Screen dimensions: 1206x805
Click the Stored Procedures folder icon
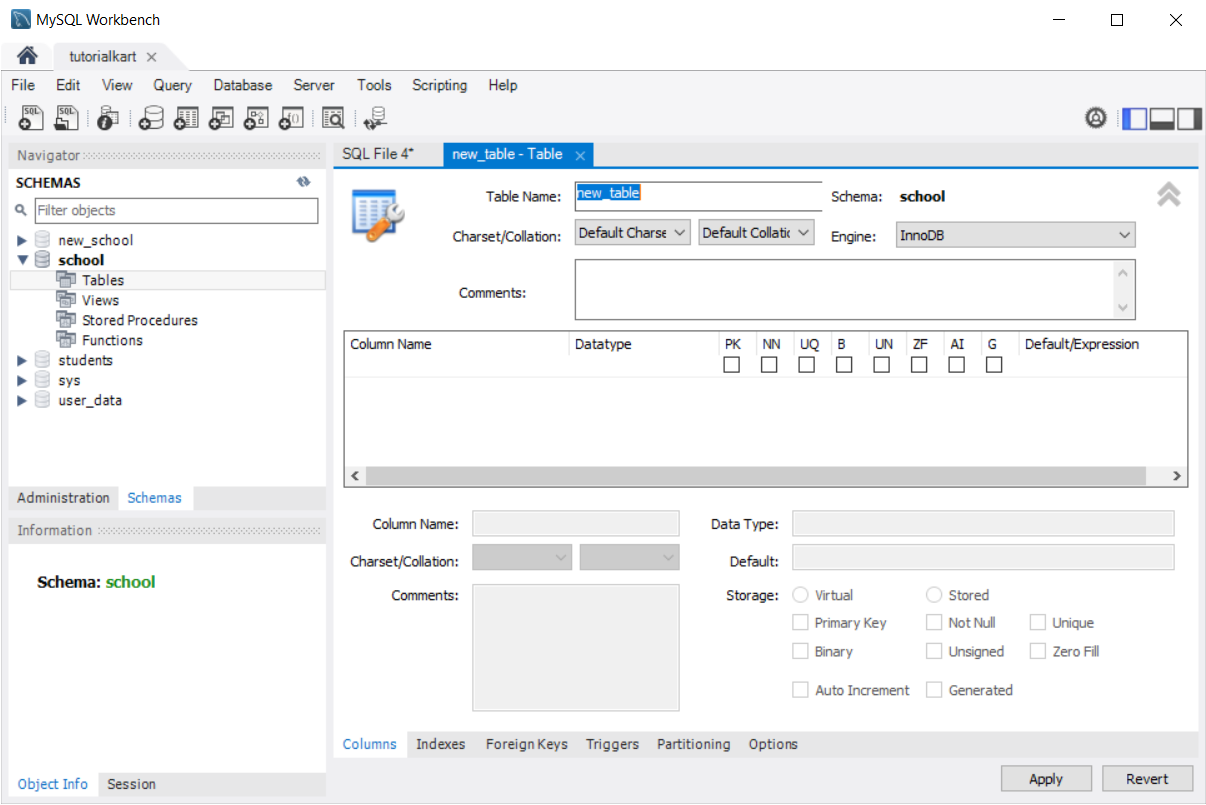click(x=66, y=320)
